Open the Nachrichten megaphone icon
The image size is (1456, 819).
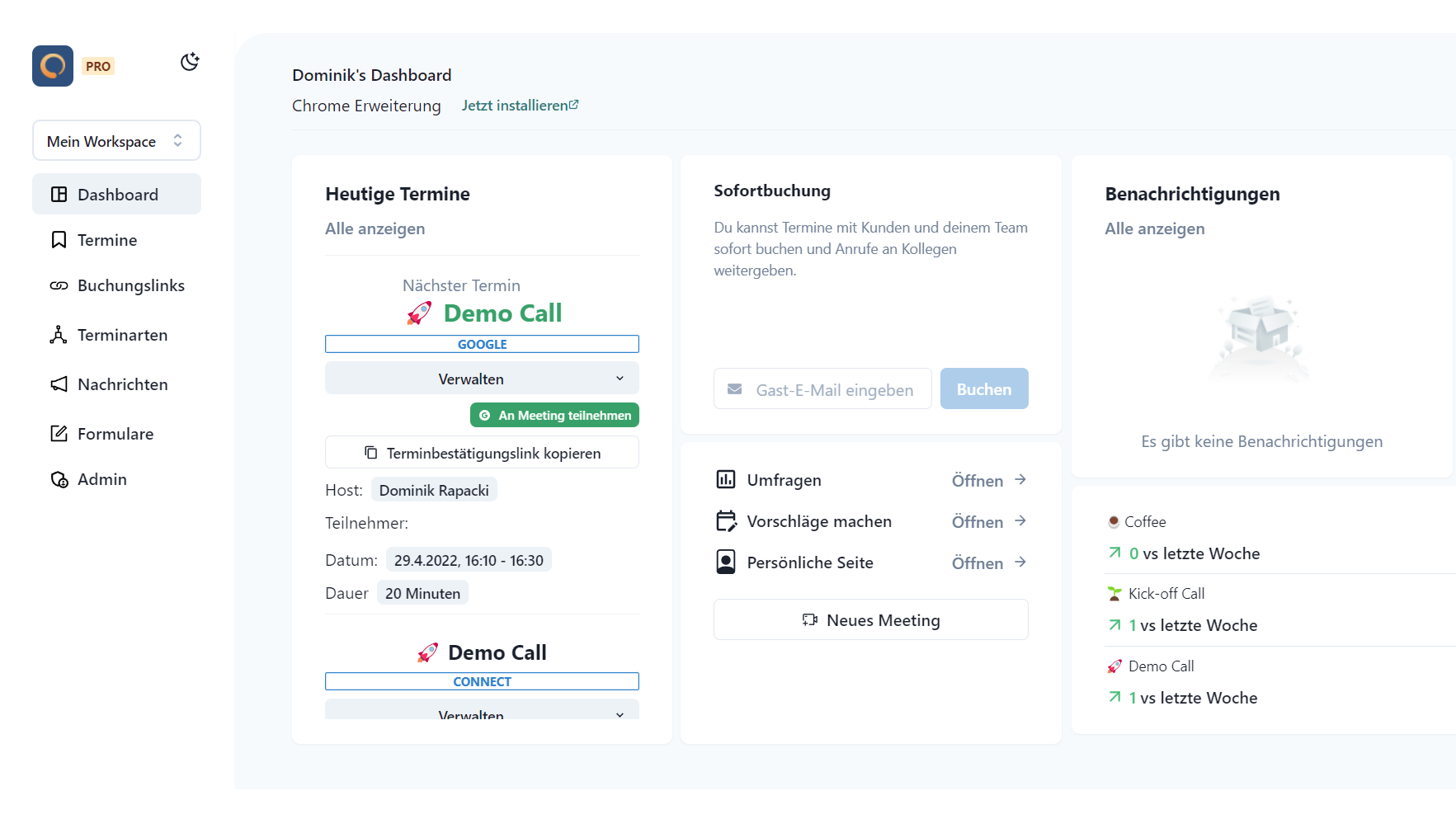tap(59, 384)
